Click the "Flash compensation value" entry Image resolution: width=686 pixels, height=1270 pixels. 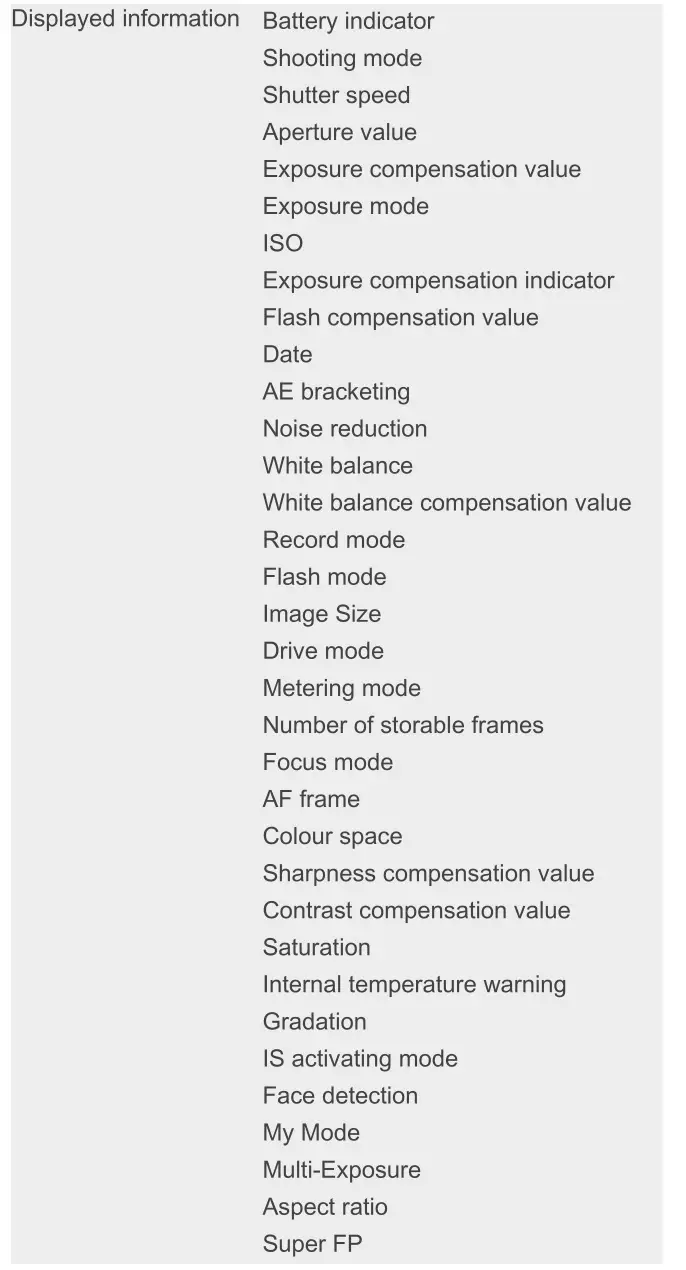tap(400, 317)
